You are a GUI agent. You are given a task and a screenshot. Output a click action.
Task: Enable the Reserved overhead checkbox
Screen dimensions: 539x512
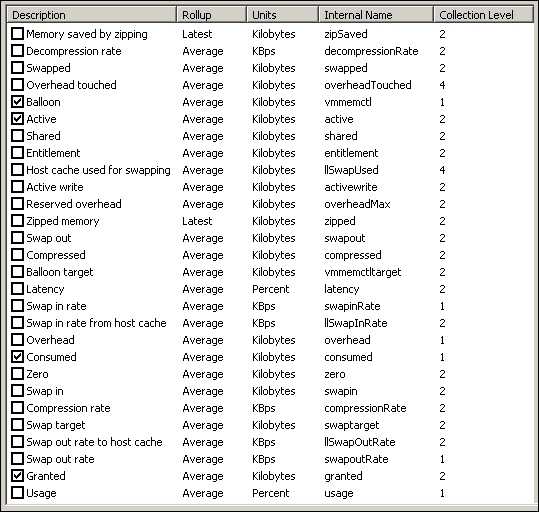pos(17,204)
